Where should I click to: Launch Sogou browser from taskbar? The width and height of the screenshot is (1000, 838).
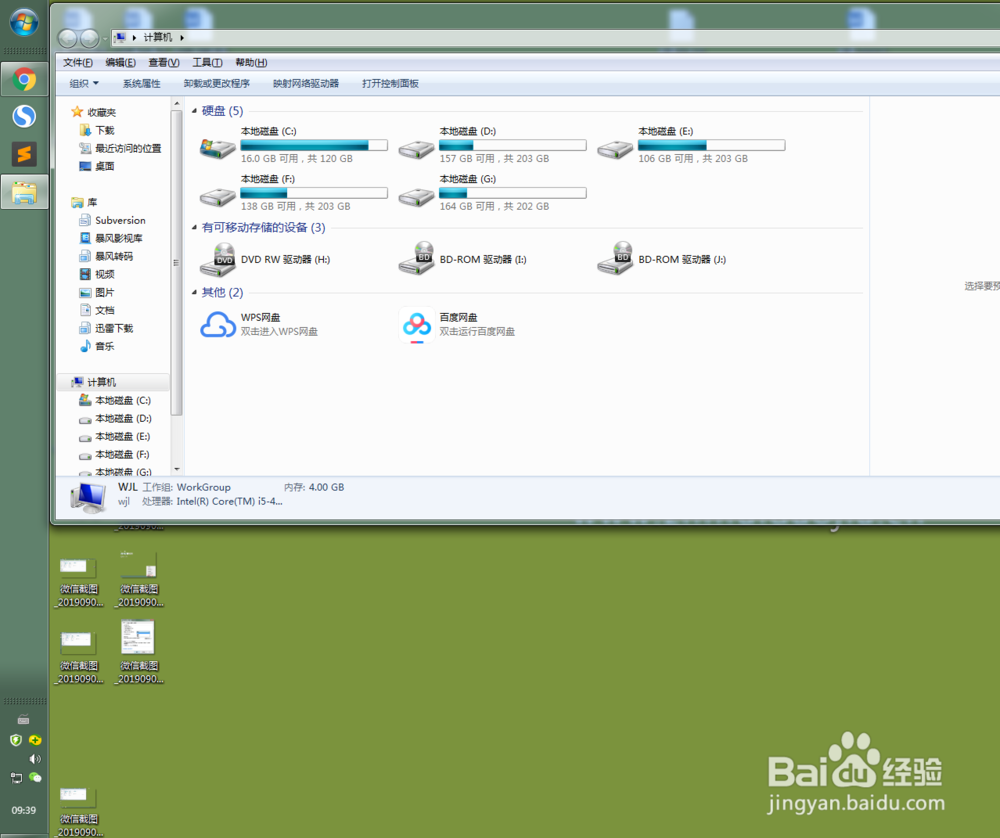pos(24,116)
